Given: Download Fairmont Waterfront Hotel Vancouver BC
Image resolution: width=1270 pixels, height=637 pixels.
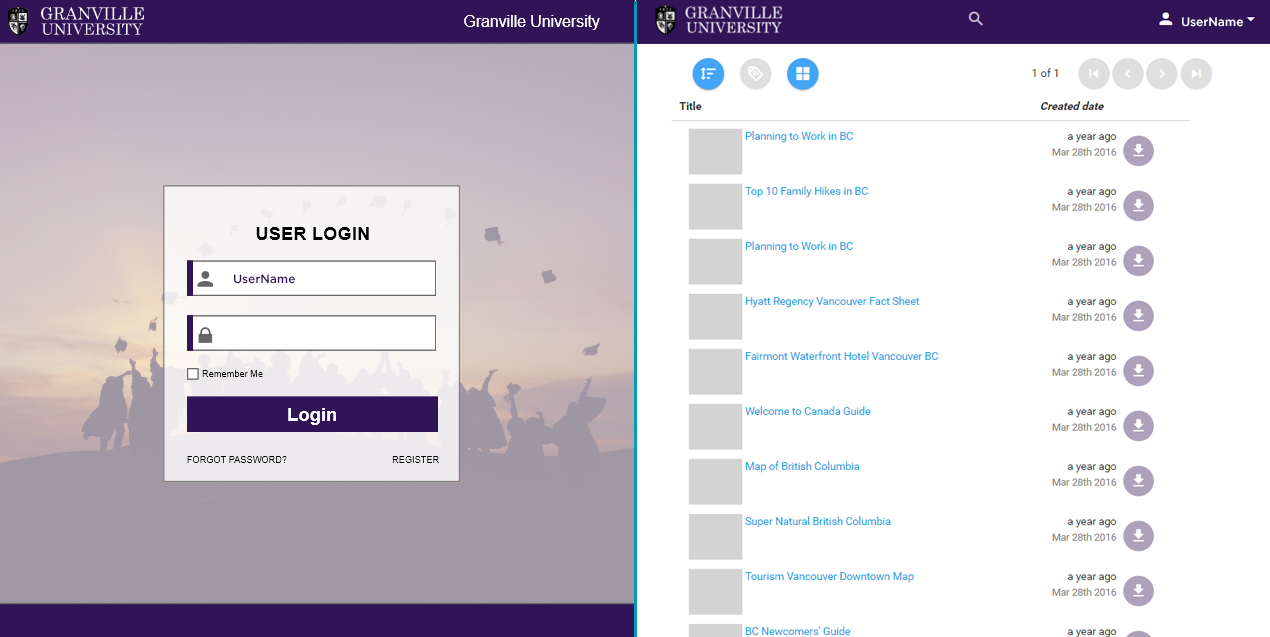Looking at the screenshot, I should [x=1138, y=371].
